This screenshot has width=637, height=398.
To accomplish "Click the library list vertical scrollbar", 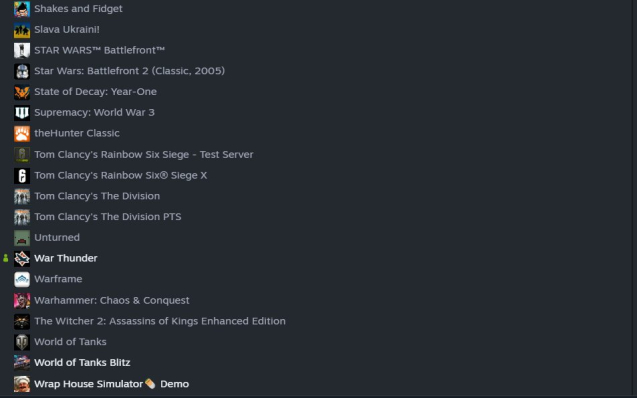I will (634, 199).
